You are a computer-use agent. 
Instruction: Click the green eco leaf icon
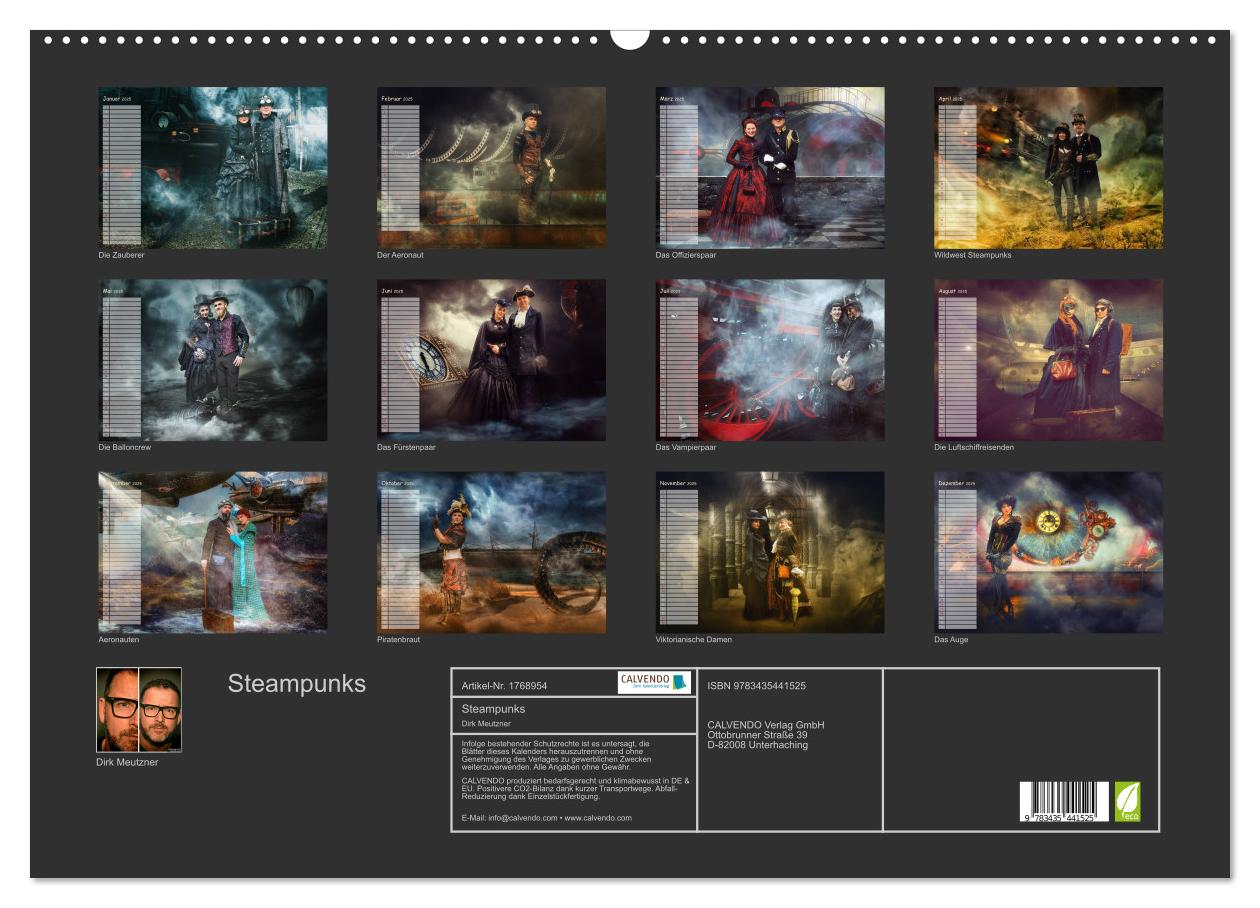[x=1128, y=802]
